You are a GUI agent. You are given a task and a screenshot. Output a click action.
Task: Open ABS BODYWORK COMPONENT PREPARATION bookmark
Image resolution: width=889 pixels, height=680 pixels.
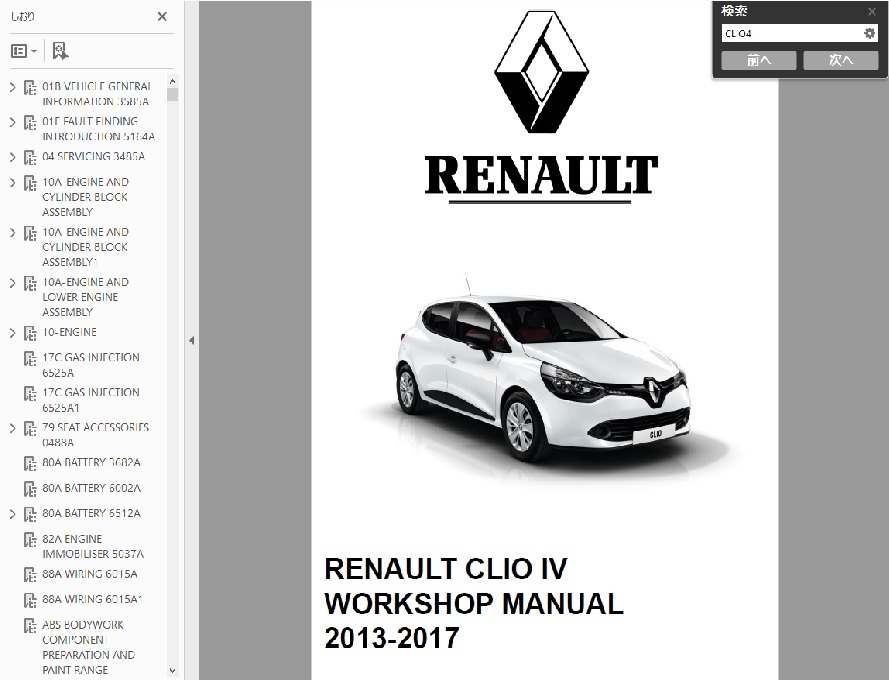(x=88, y=647)
